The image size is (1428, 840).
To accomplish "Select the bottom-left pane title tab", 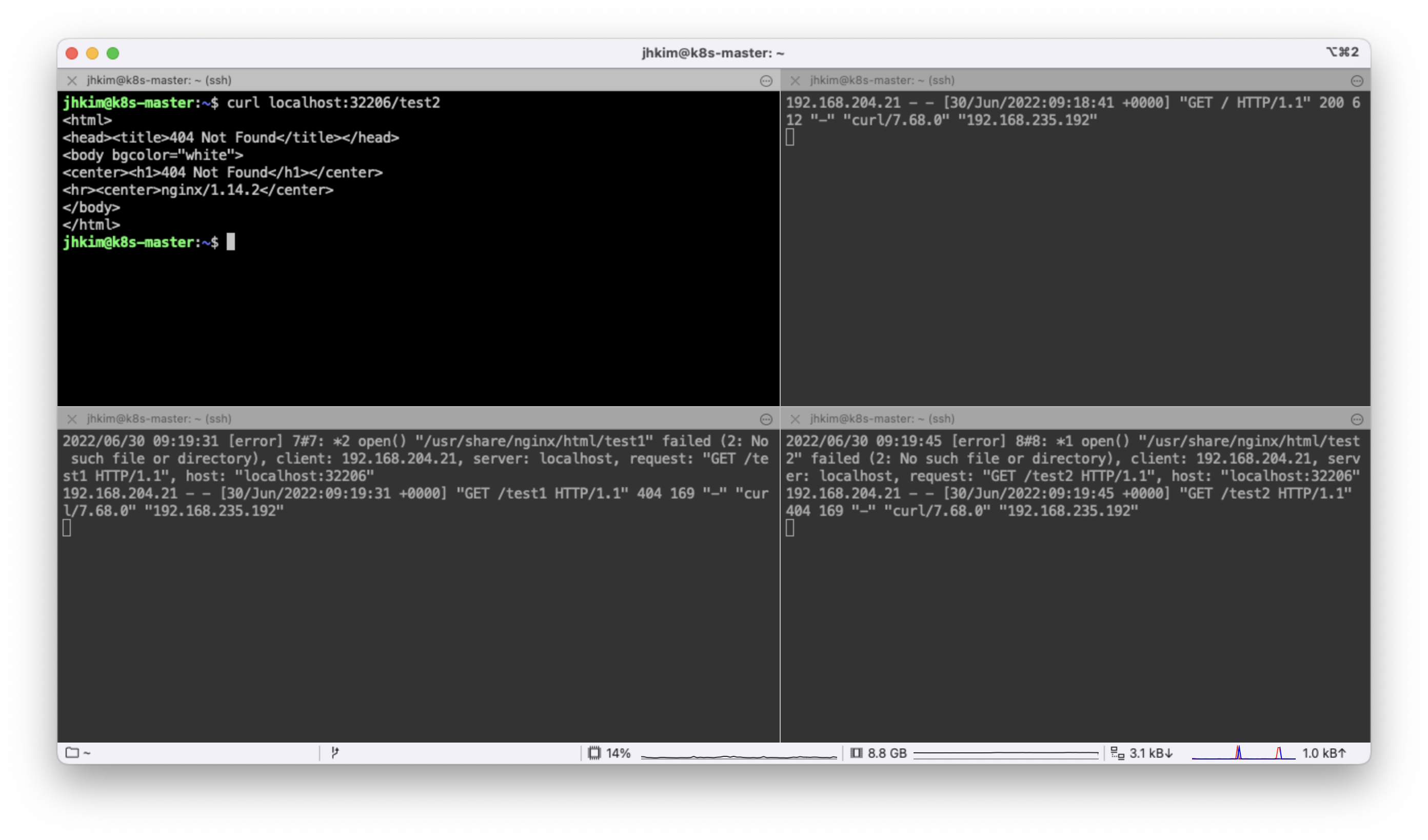I will click(158, 419).
